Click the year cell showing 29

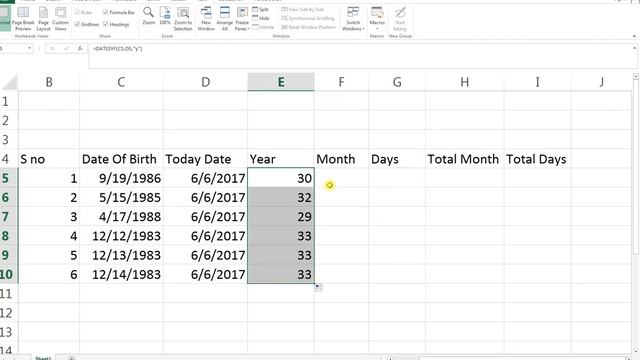pyautogui.click(x=281, y=216)
